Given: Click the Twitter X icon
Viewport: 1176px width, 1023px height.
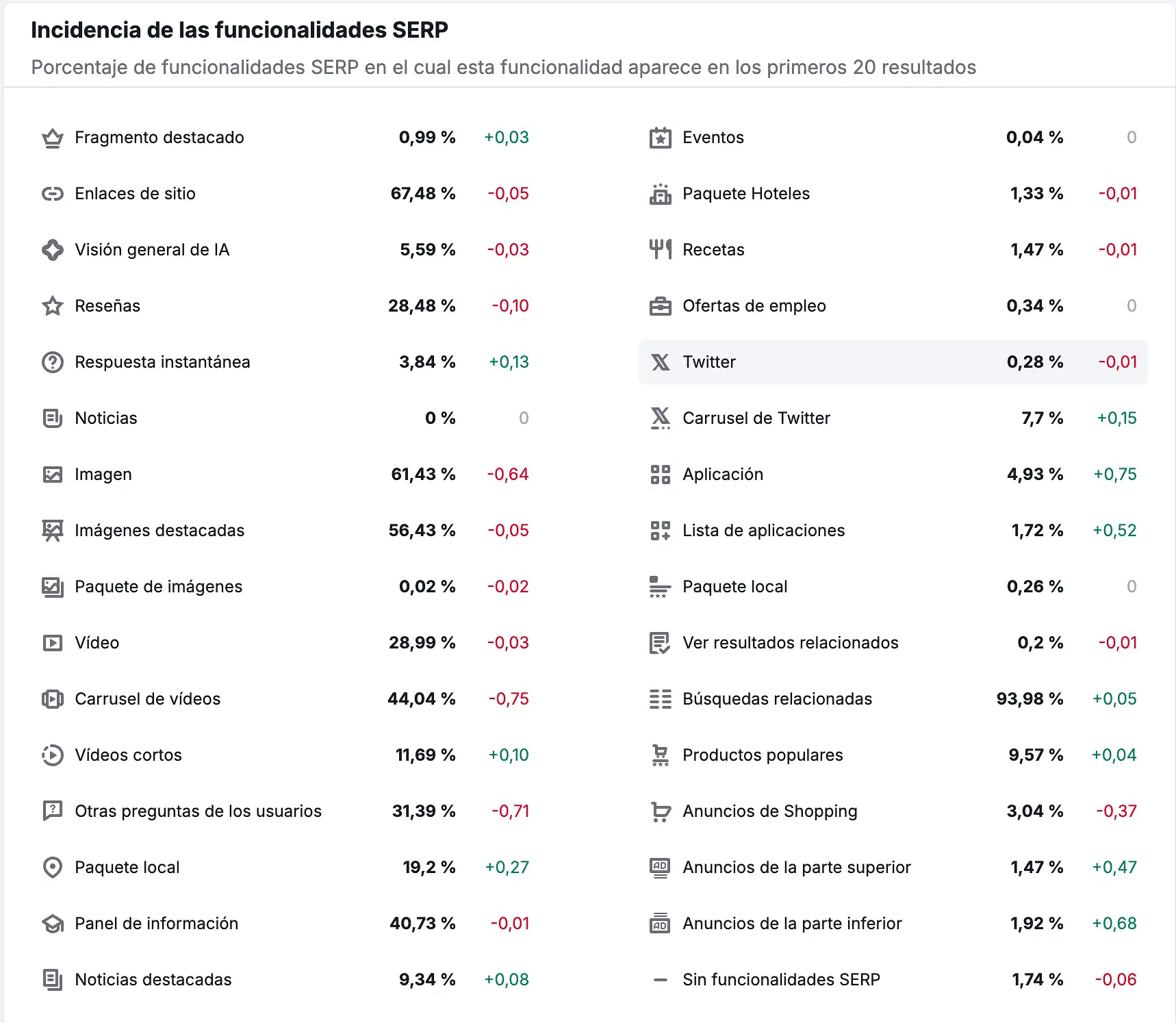Looking at the screenshot, I should coord(660,362).
